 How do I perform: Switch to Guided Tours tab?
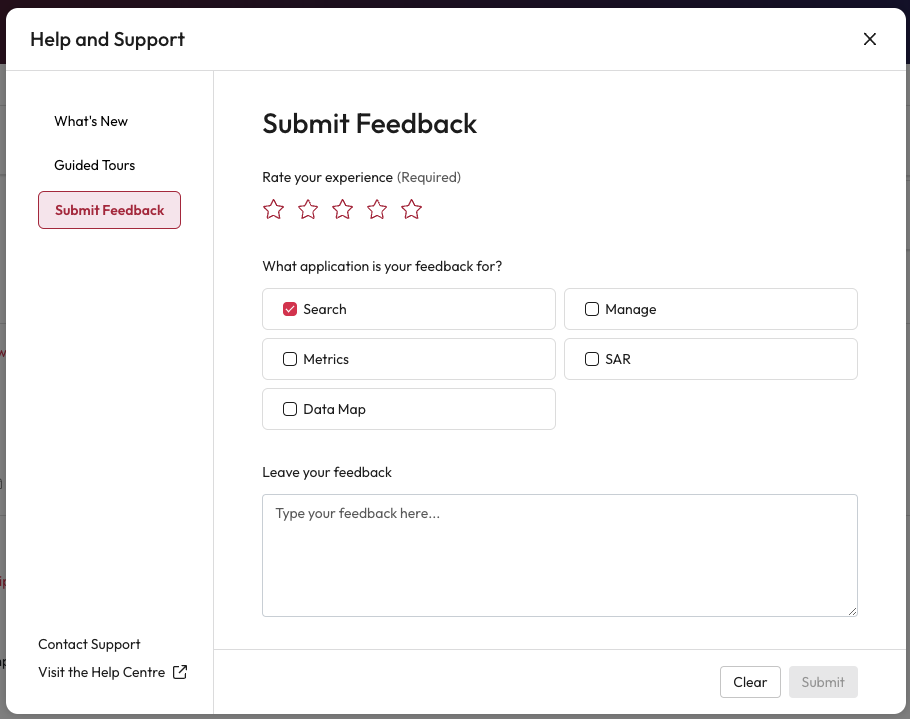tap(95, 165)
